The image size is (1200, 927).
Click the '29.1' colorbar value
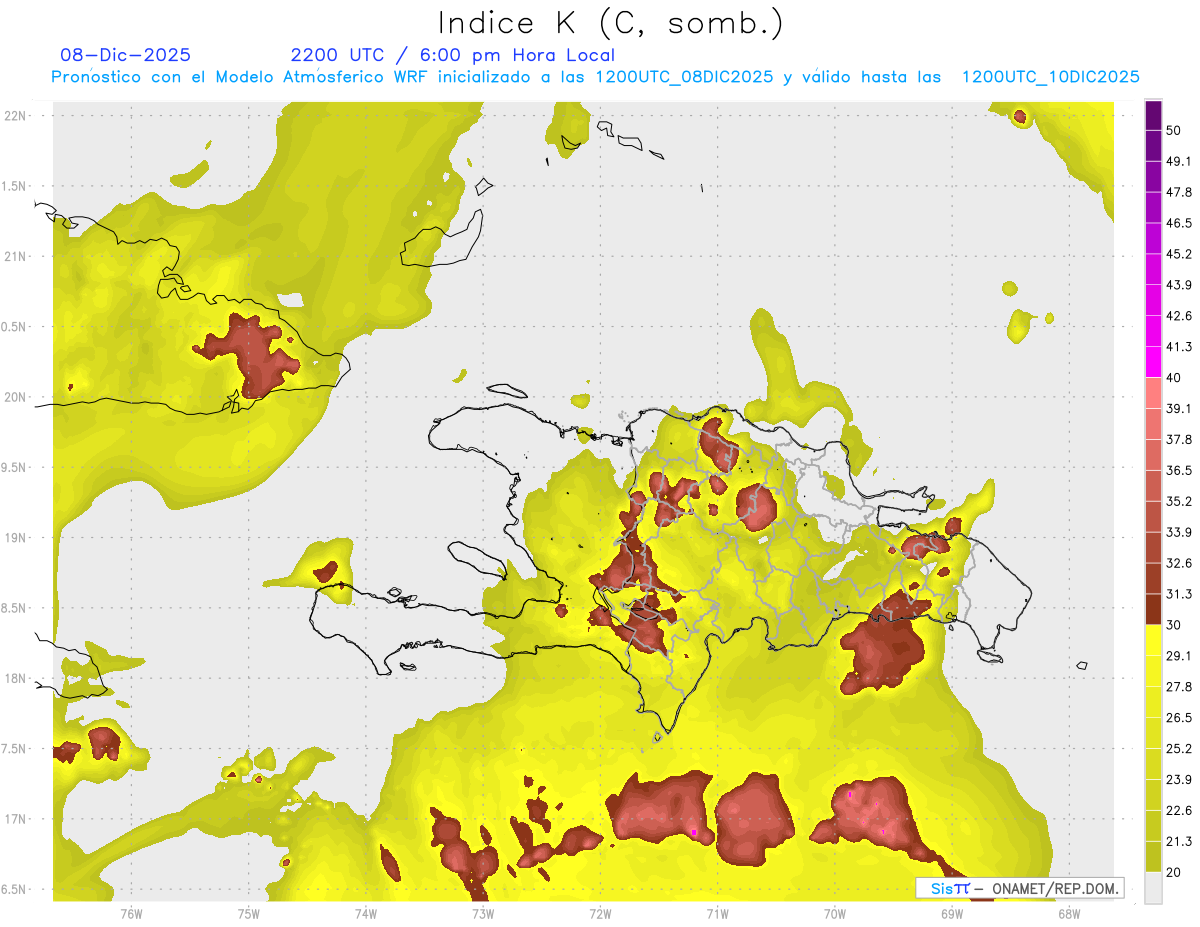[1178, 656]
